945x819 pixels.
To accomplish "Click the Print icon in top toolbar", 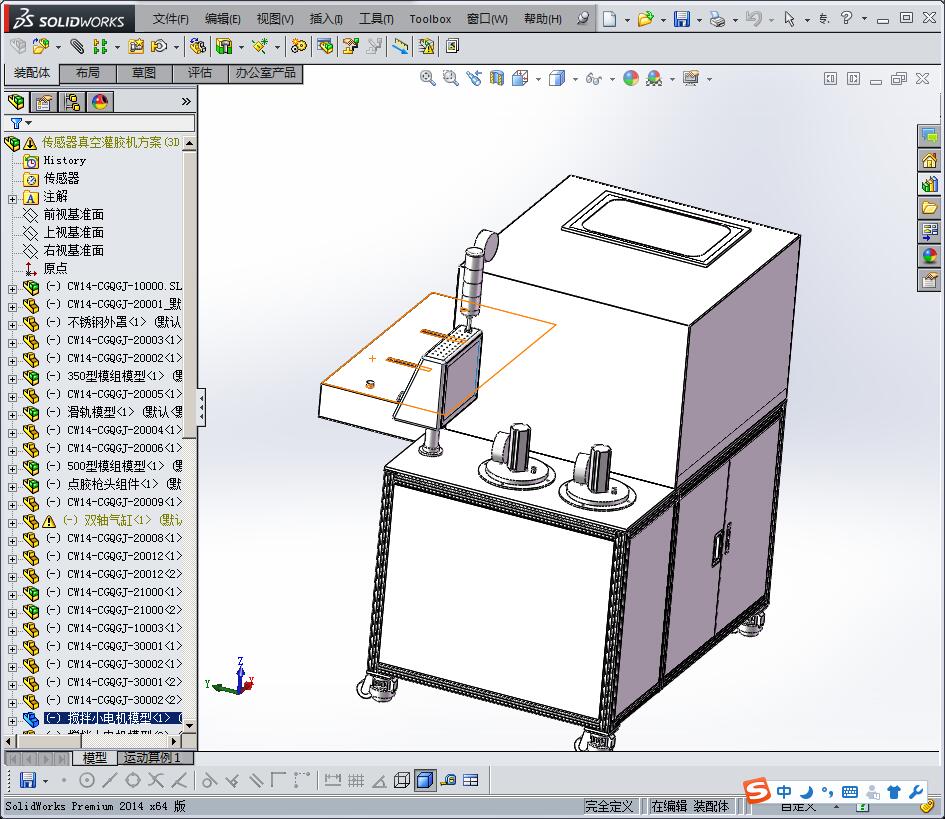I will coord(717,19).
